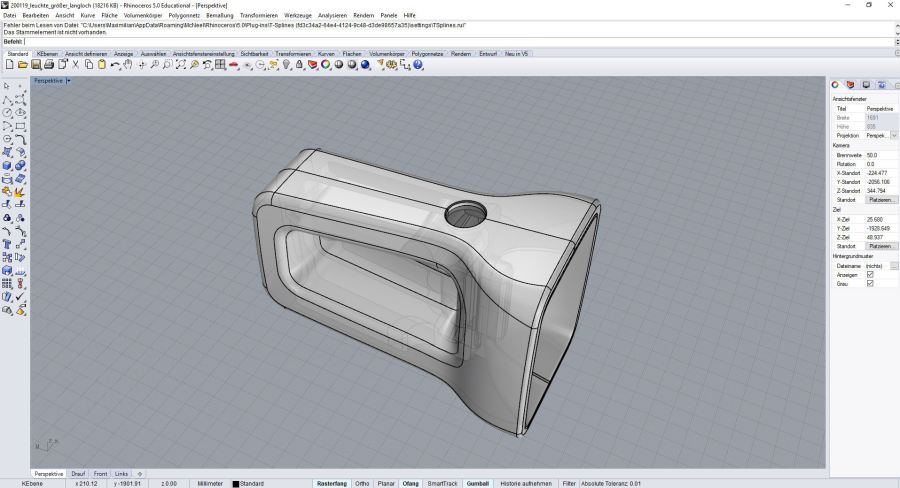900x488 pixels.
Task: Toggle Rasterfang snap in status bar
Action: [331, 483]
